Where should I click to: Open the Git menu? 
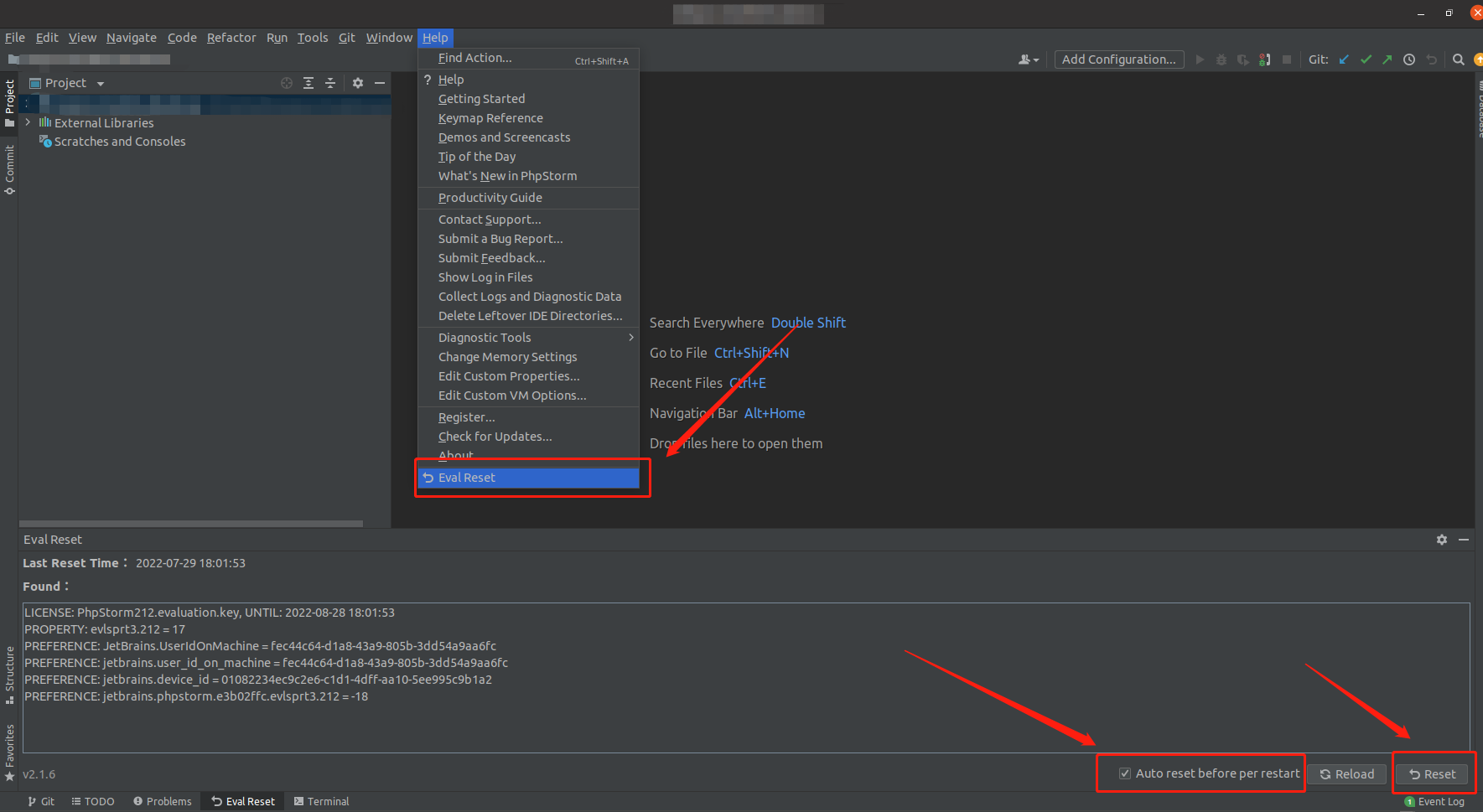click(x=347, y=38)
